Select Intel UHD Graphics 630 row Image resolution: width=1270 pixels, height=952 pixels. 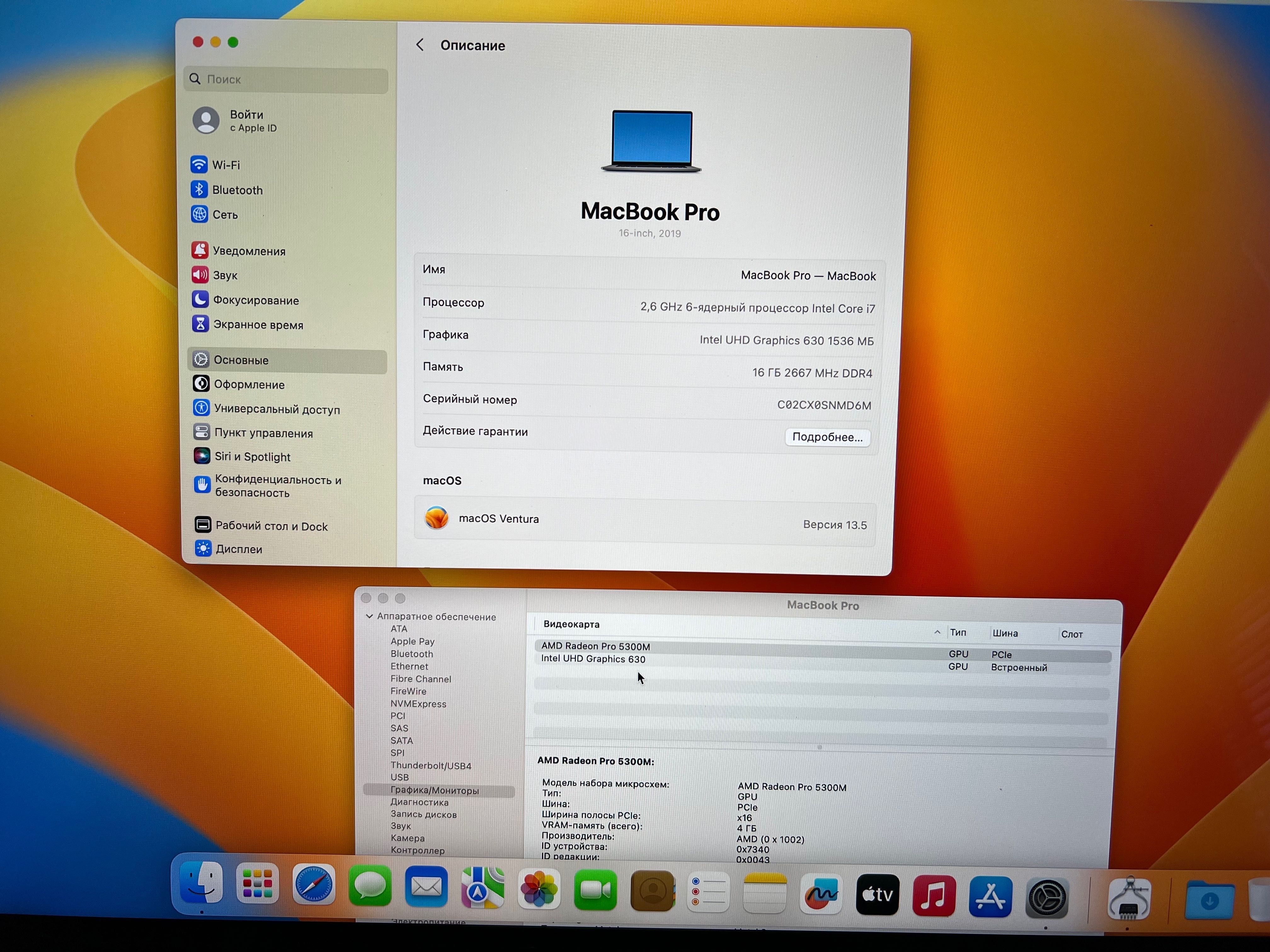pos(822,663)
